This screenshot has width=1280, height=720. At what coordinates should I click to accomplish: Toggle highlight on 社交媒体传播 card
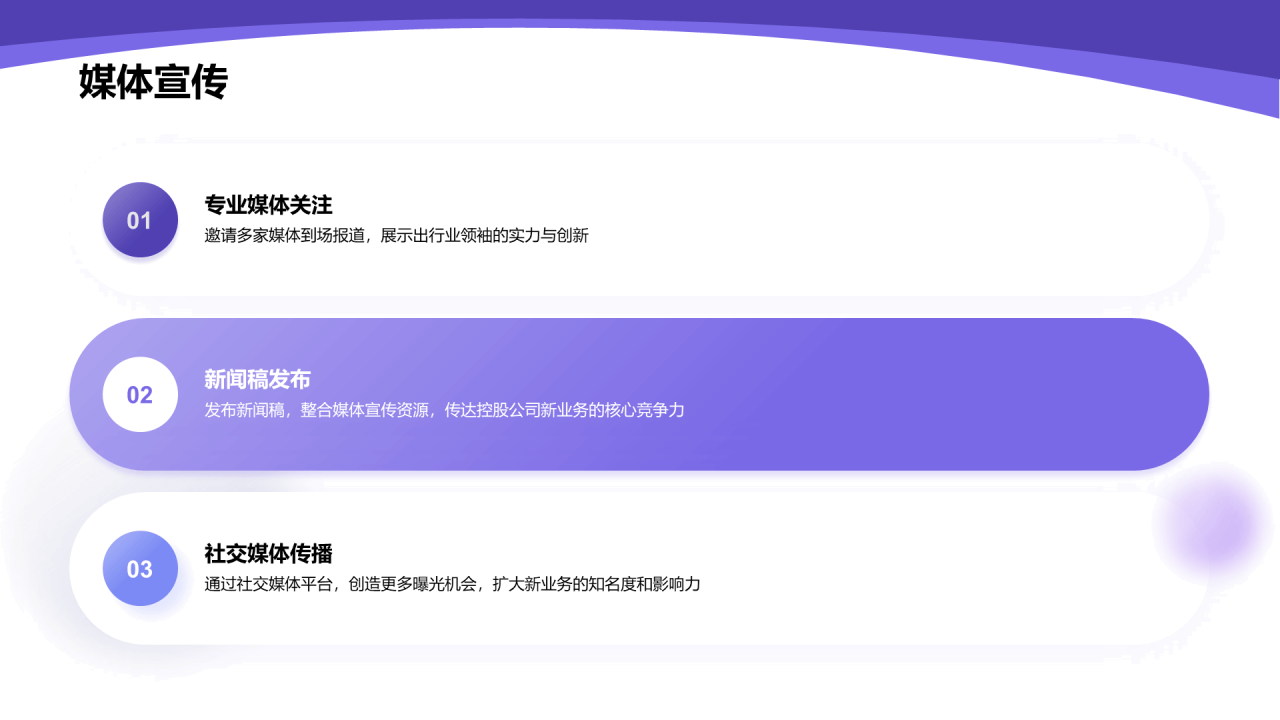[x=640, y=568]
